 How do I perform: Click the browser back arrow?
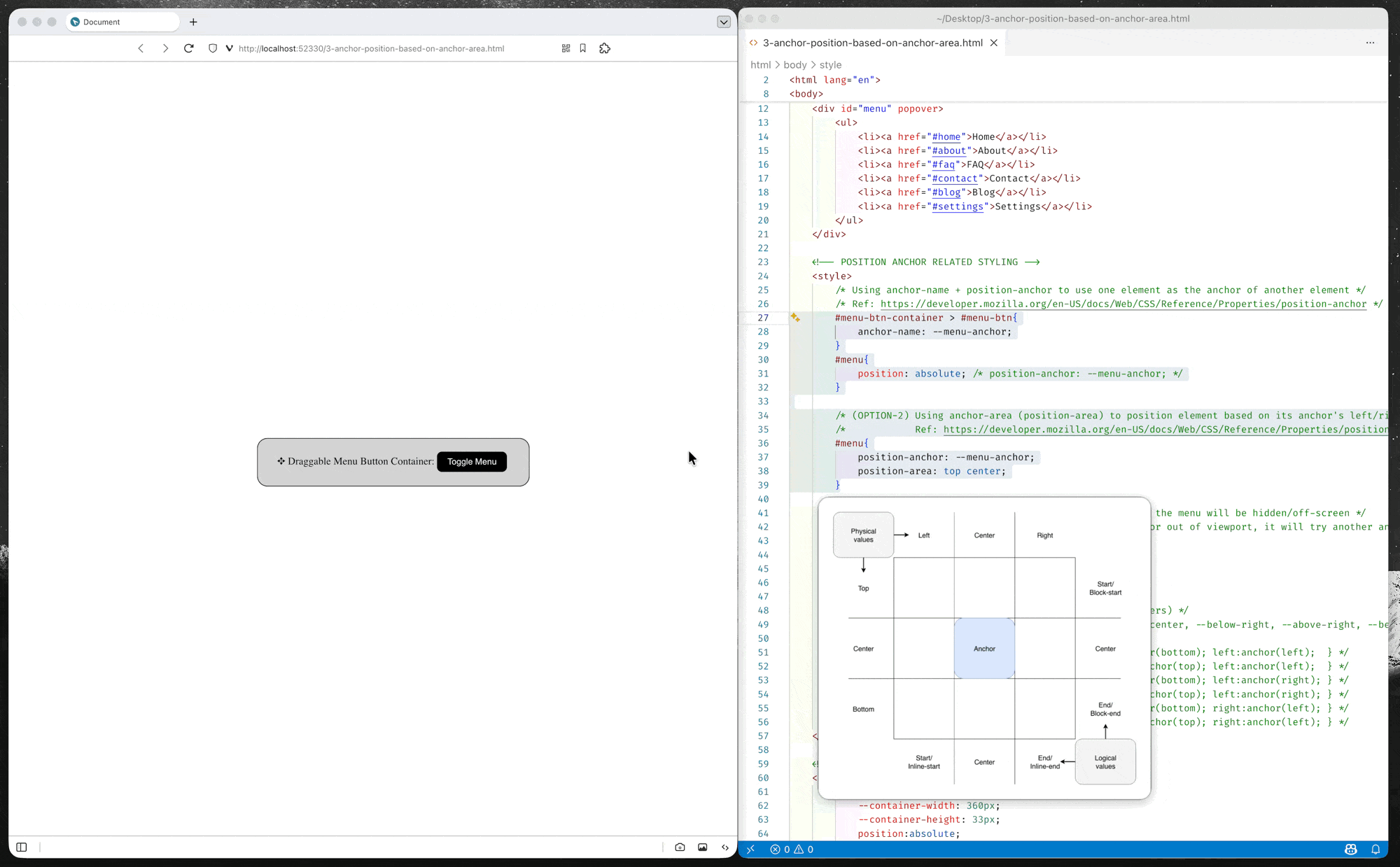(x=141, y=48)
